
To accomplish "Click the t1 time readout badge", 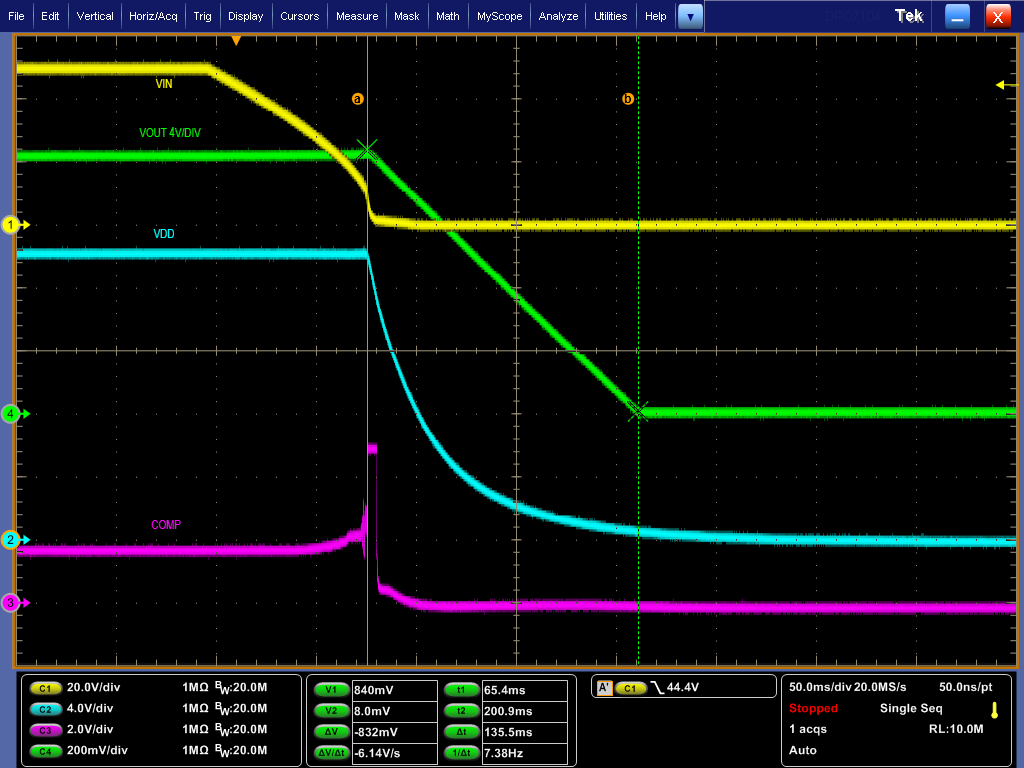I will pyautogui.click(x=461, y=689).
